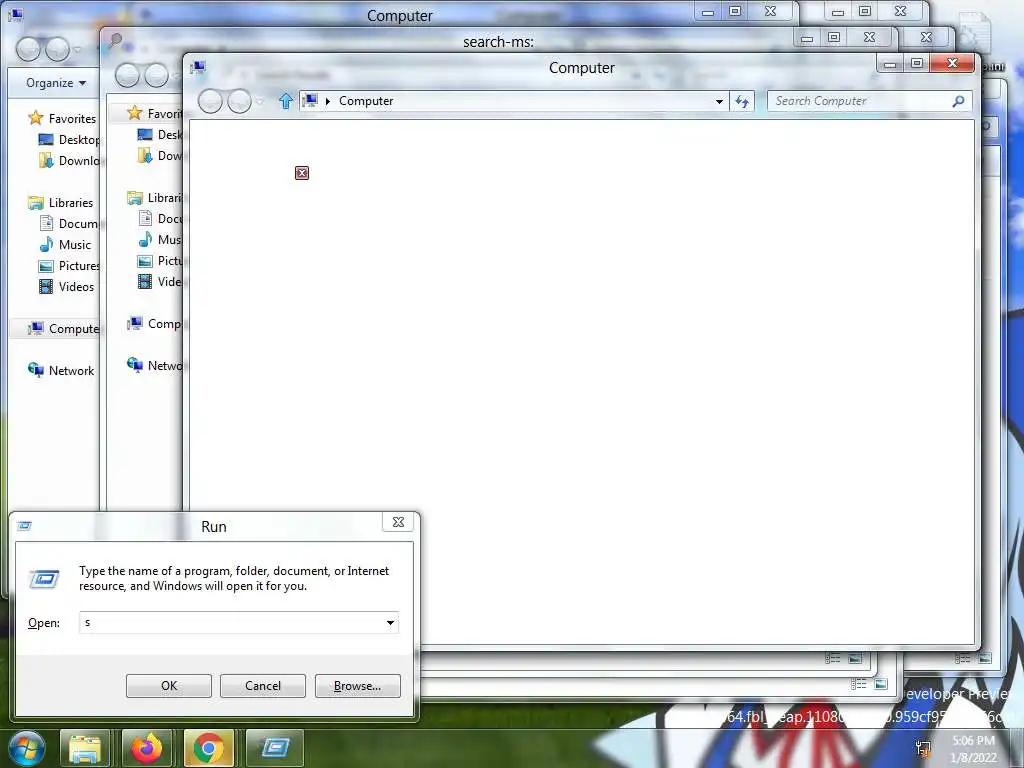The width and height of the screenshot is (1024, 768).
Task: Click the Computer icon in the search-ms window sidebar
Action: tap(135, 323)
